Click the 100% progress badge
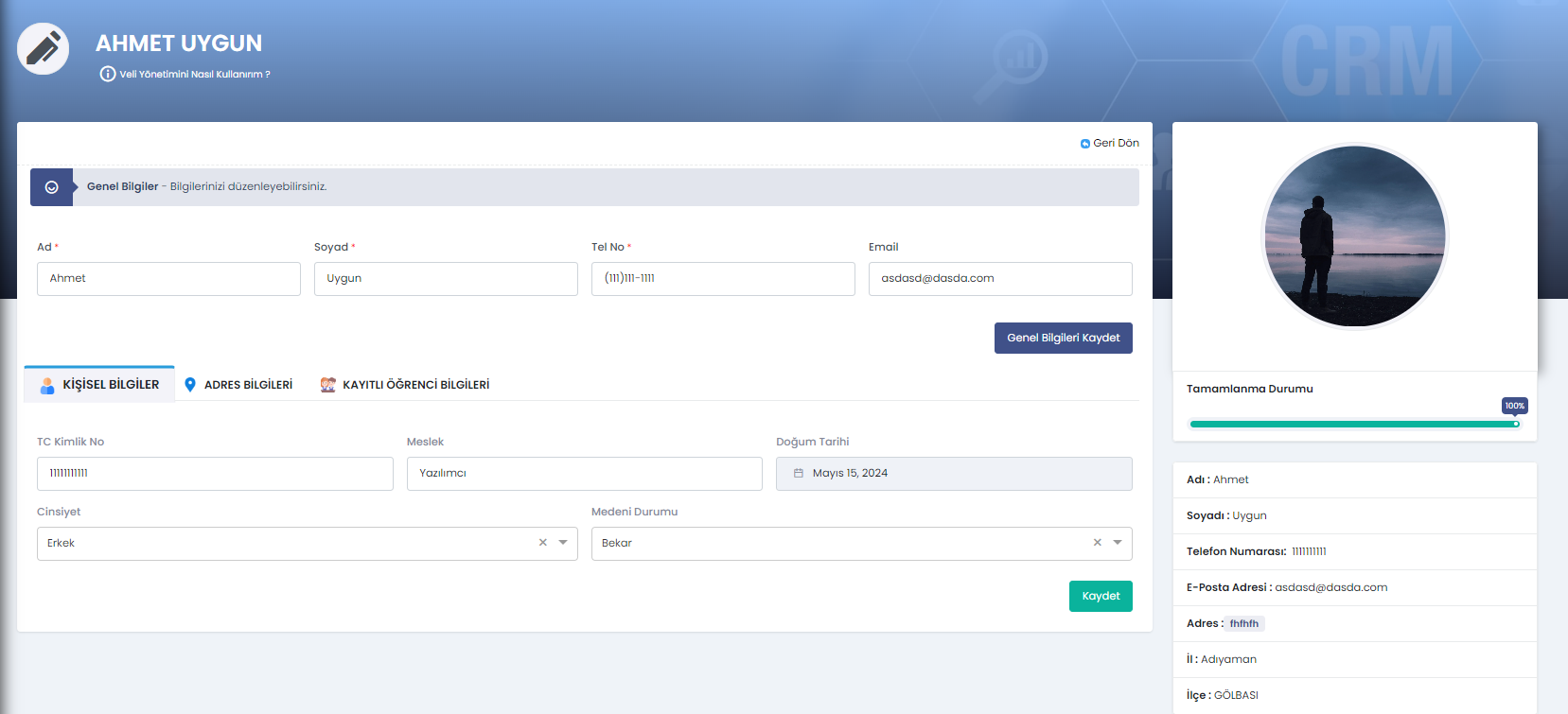 tap(1515, 406)
